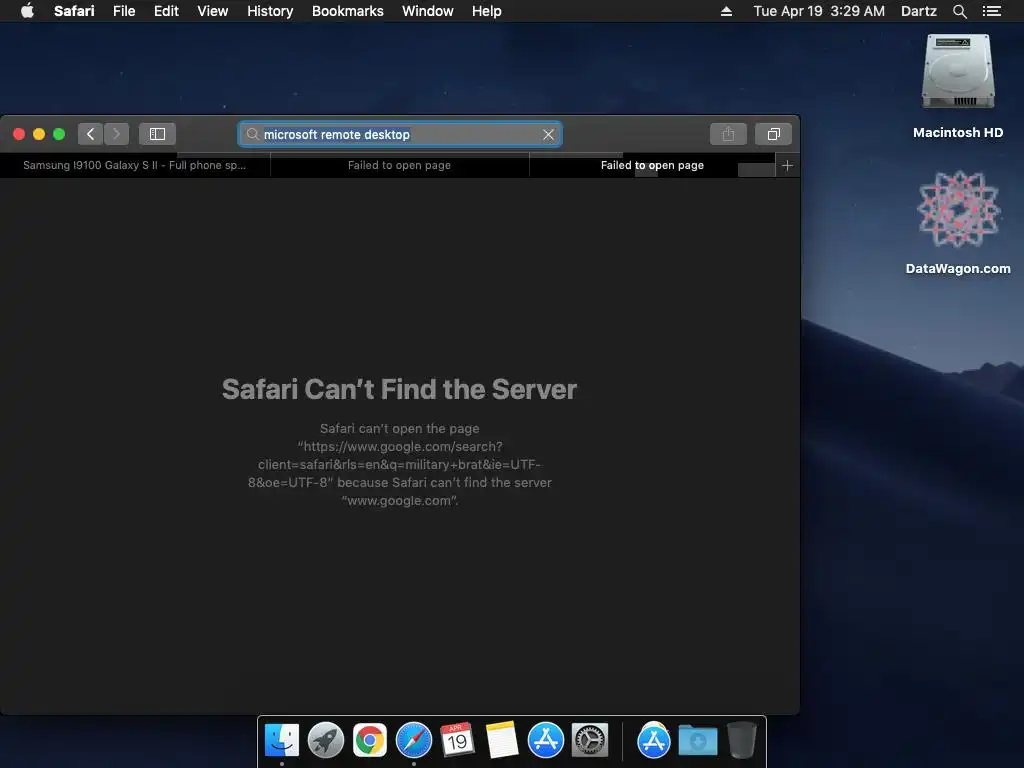Open the Downloads folder in Dock

coord(697,741)
